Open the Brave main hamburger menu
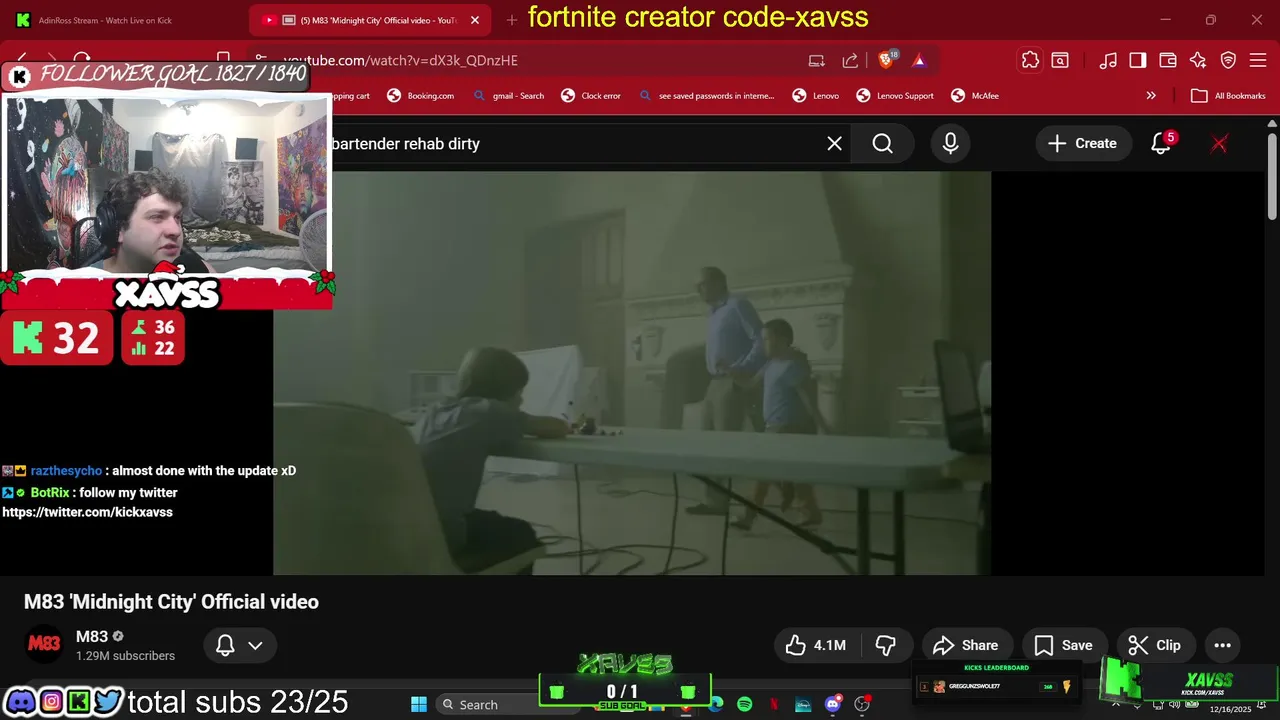 coord(1259,60)
